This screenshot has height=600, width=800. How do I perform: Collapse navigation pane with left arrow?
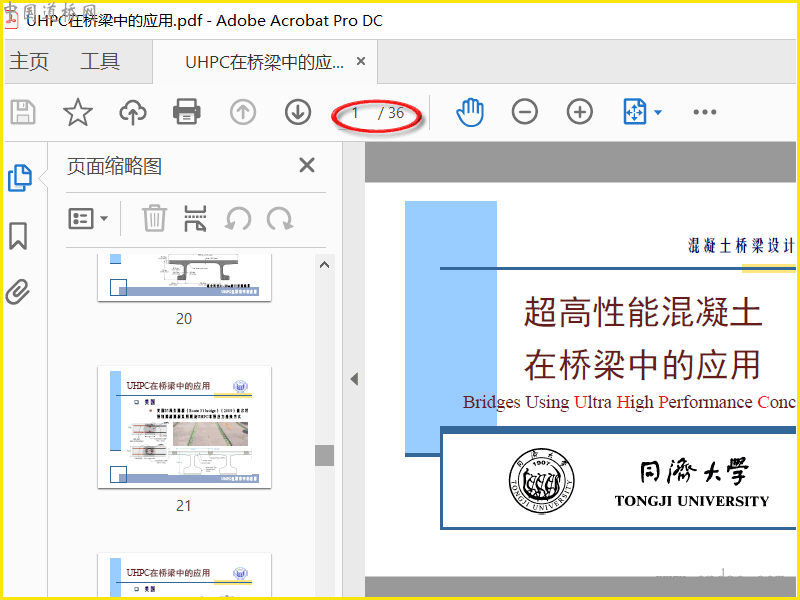(354, 379)
